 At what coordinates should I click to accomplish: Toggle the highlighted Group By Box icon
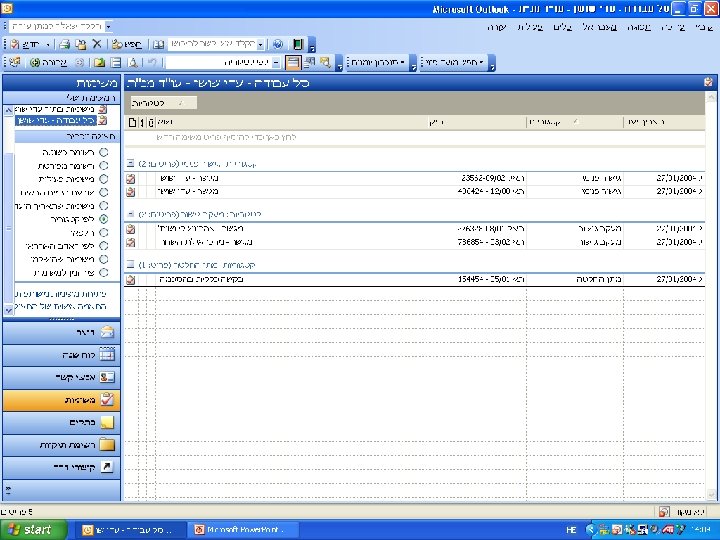pos(293,62)
